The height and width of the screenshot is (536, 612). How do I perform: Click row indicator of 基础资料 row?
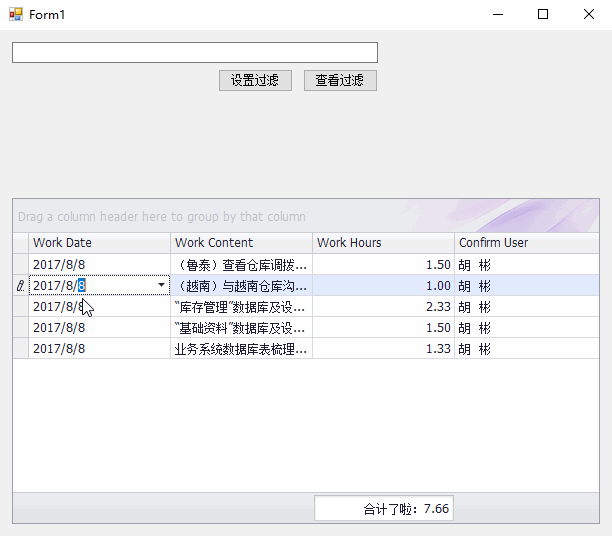[21, 328]
